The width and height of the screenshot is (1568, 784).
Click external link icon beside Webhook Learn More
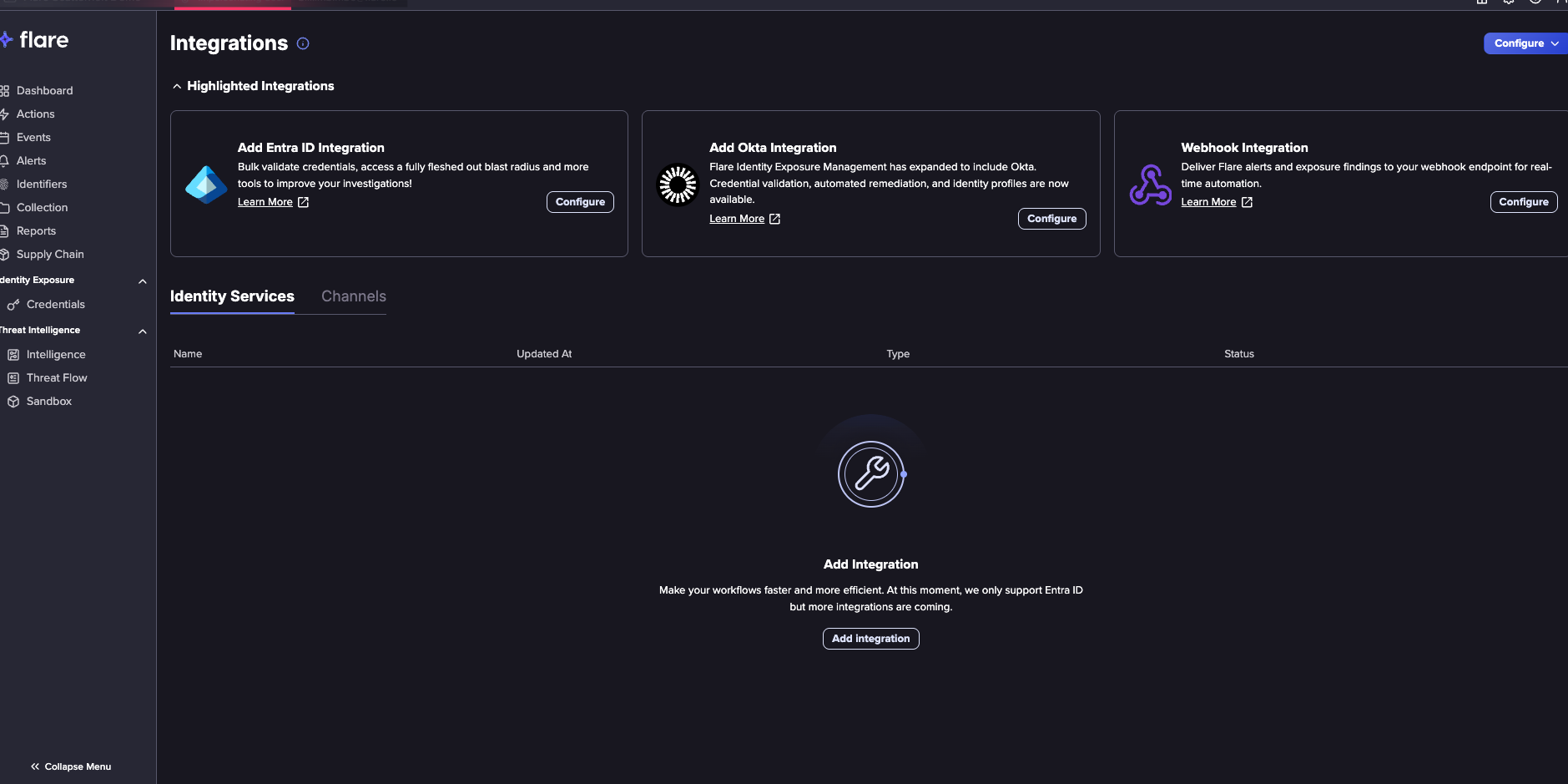click(1248, 202)
